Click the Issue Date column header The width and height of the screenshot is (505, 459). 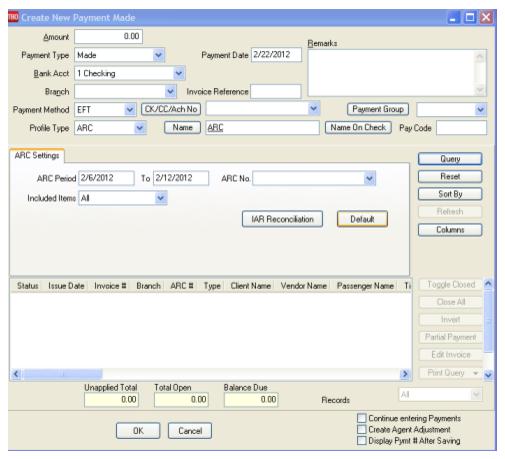[66, 286]
